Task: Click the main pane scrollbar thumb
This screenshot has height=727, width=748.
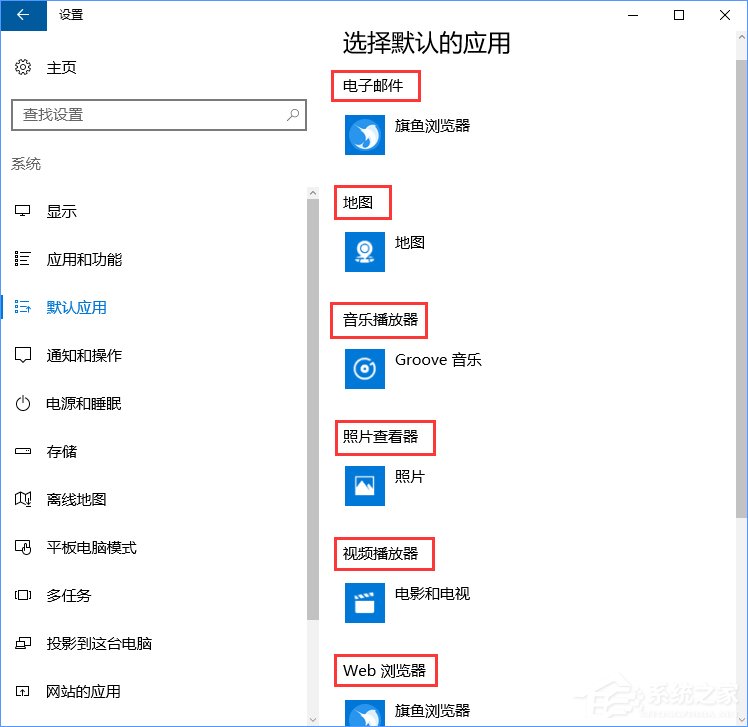Action: click(741, 289)
